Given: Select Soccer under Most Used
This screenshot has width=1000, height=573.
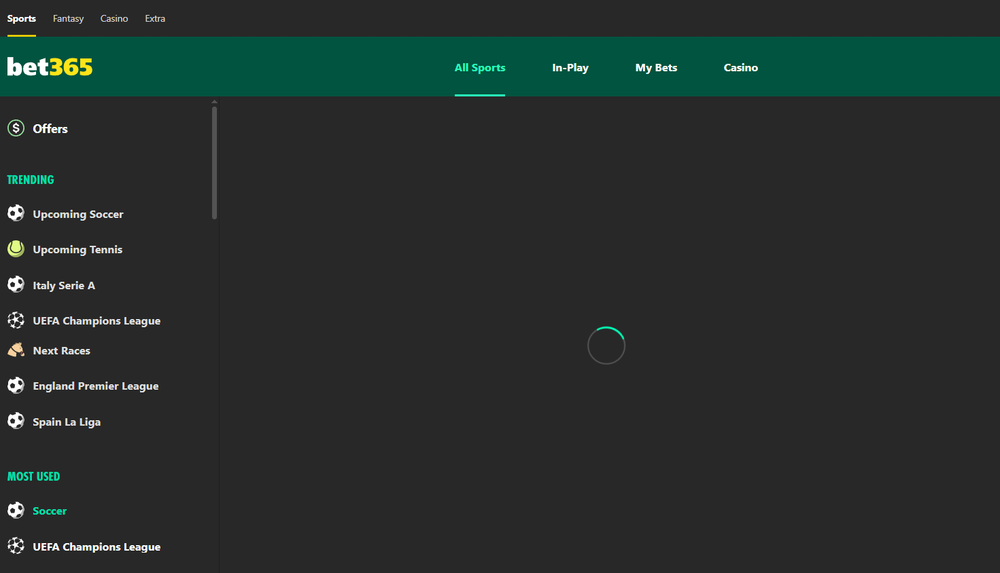Looking at the screenshot, I should click(x=50, y=511).
